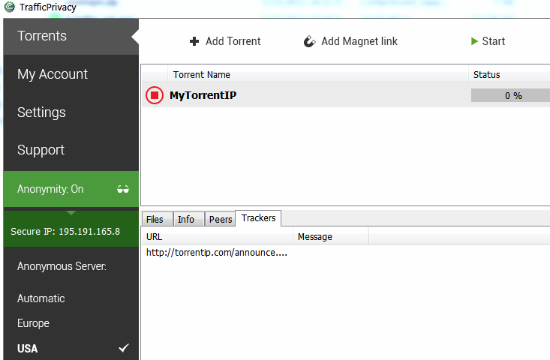Click the red stop icon beside MyTorrentIP

154,95
